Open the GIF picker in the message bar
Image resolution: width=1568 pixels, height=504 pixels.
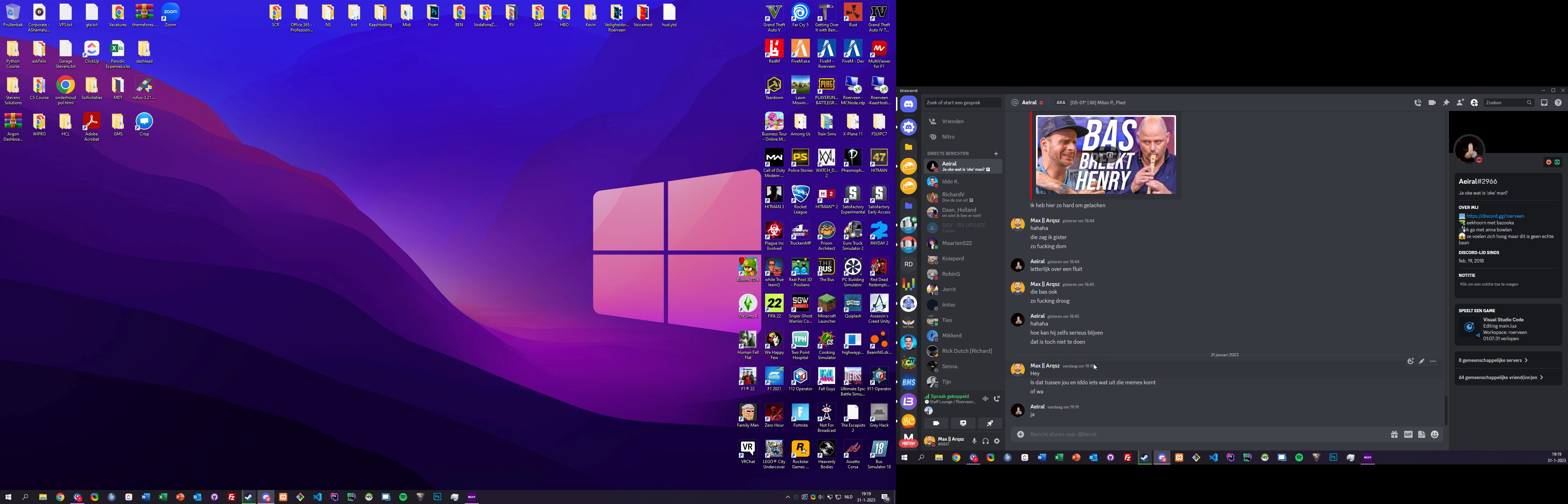click(x=1408, y=435)
